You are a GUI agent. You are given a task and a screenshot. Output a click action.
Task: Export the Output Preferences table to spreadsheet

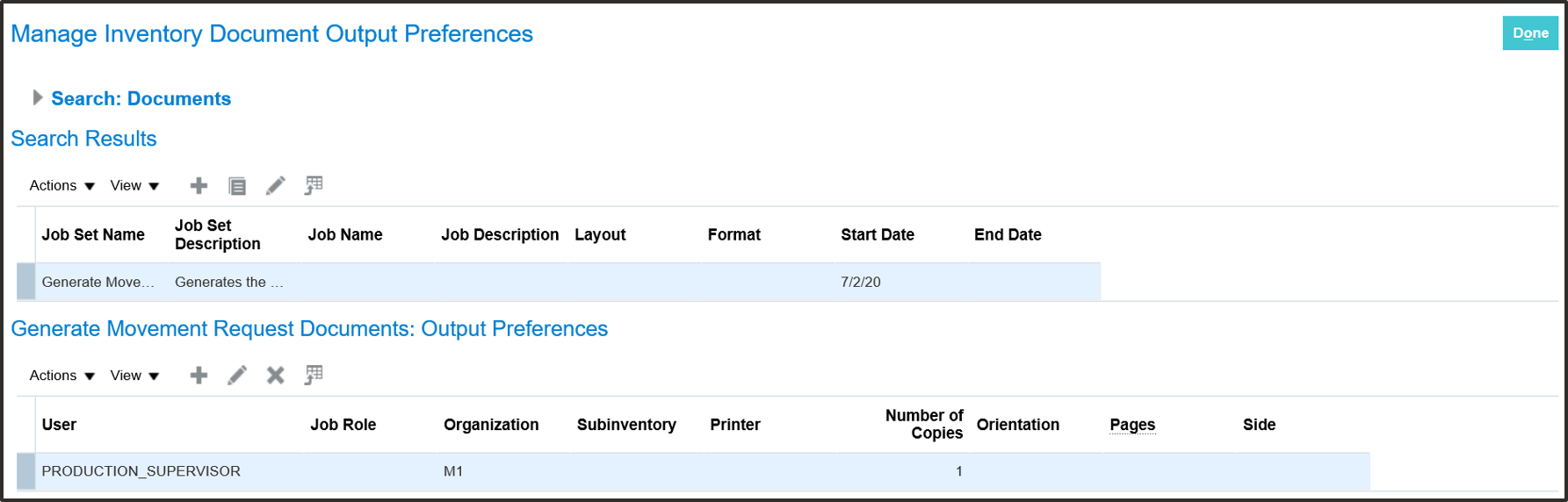[x=314, y=376]
